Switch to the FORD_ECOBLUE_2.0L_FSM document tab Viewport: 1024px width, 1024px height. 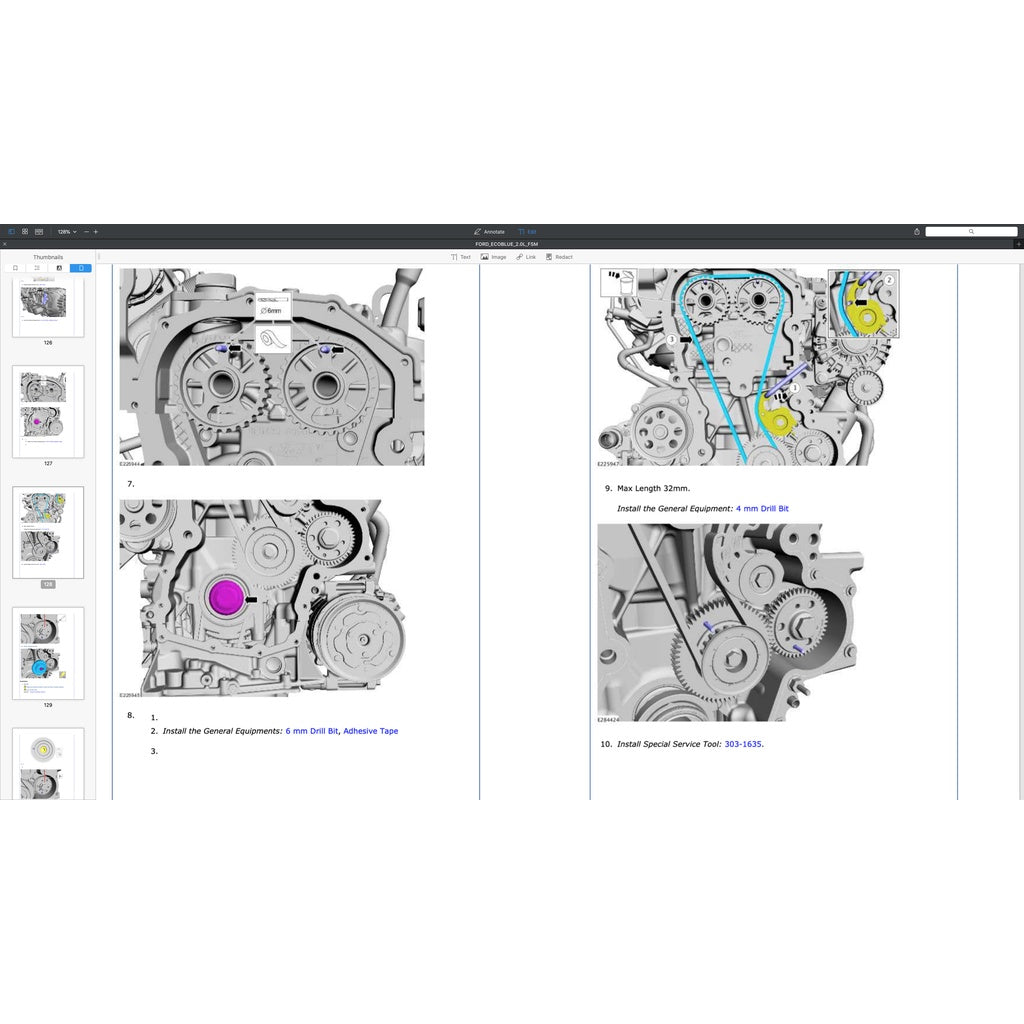(x=507, y=244)
